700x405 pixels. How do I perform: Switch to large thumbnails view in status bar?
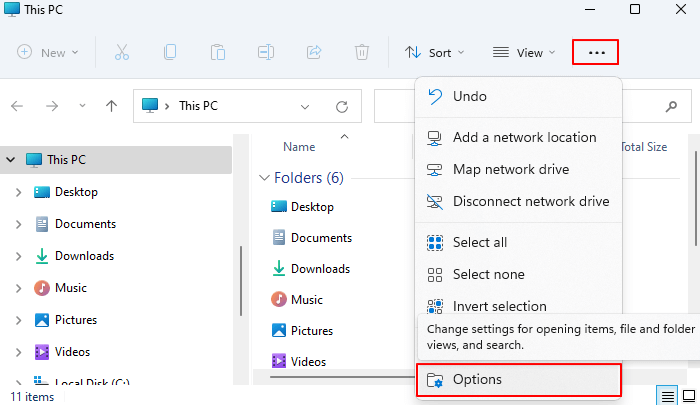point(688,395)
